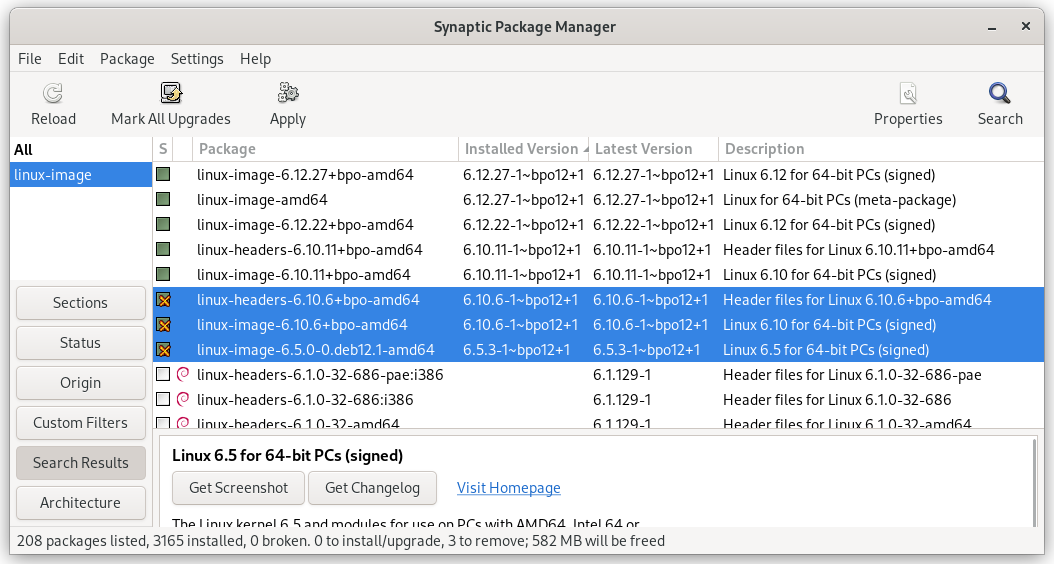Open the Search magnifier tool

point(1000,95)
